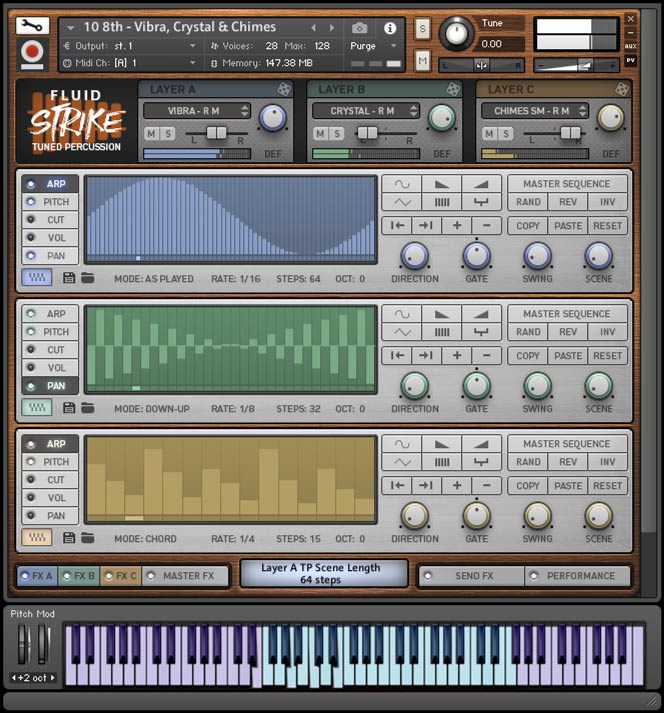Screen dimensions: 664x713
Task: Mute Layer A with M button
Action: (151, 134)
